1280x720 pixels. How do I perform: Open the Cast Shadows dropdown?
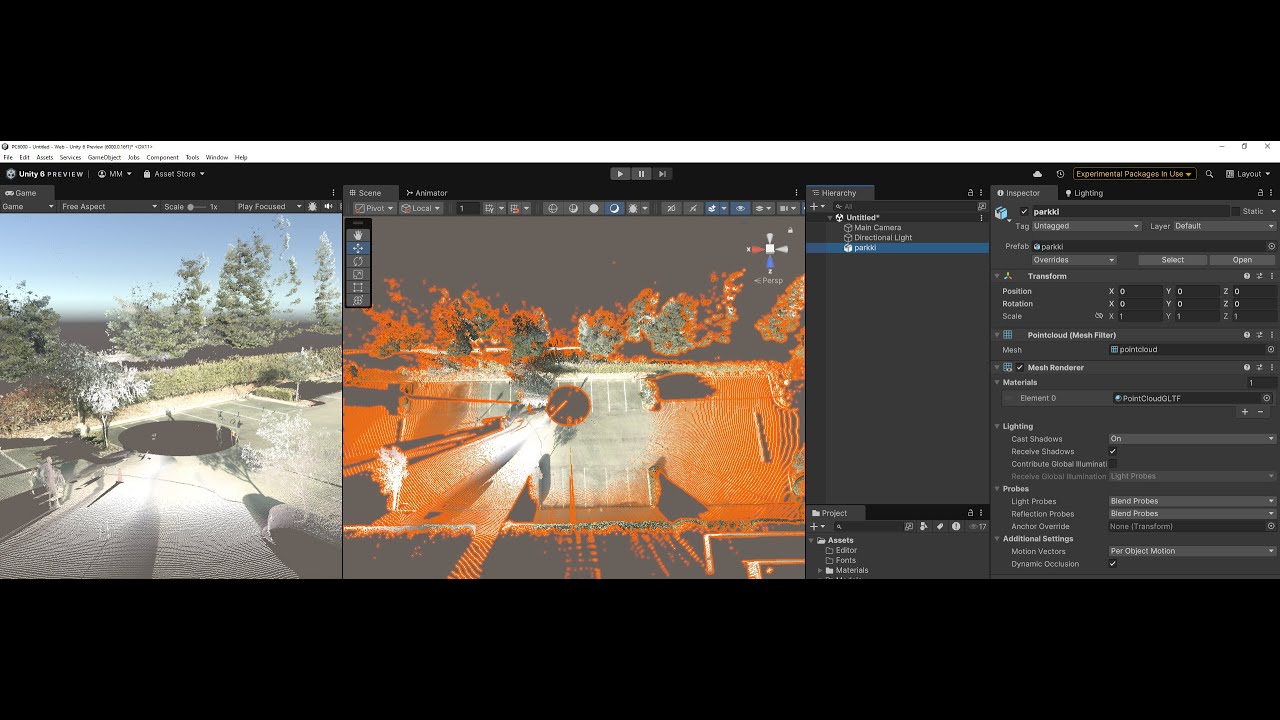coord(1190,438)
